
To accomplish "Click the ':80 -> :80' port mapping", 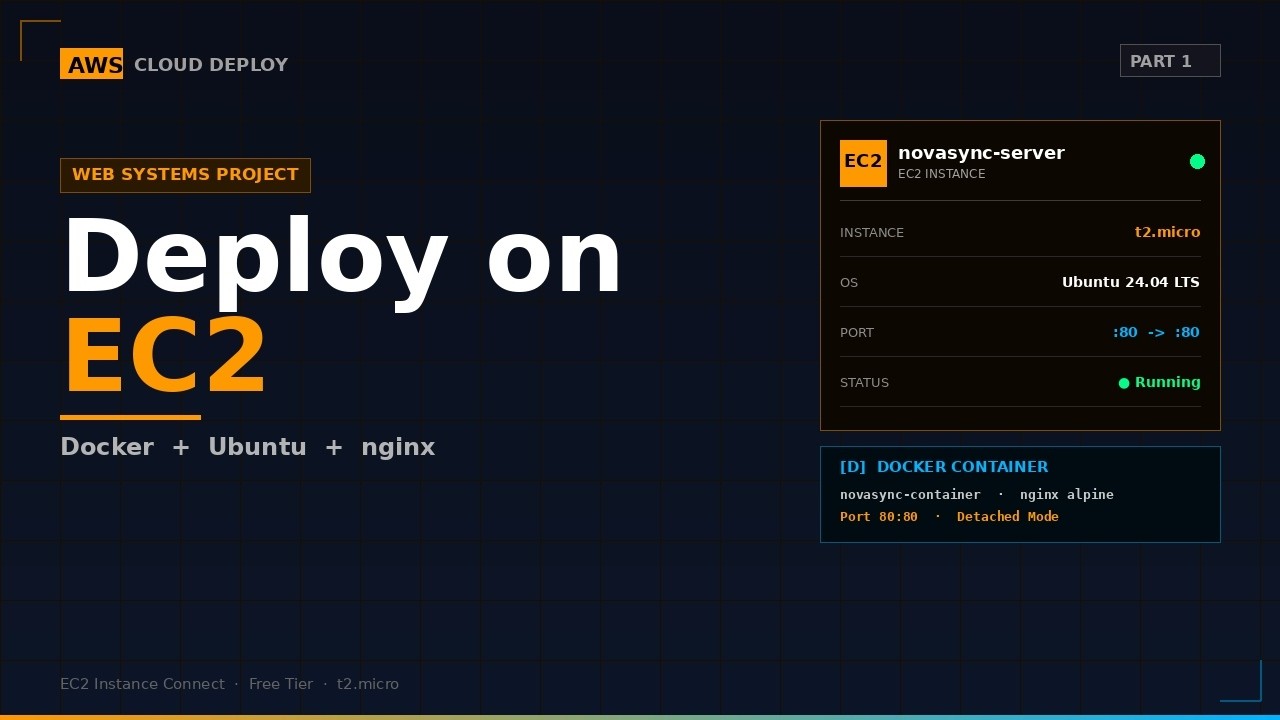I will click(1156, 332).
